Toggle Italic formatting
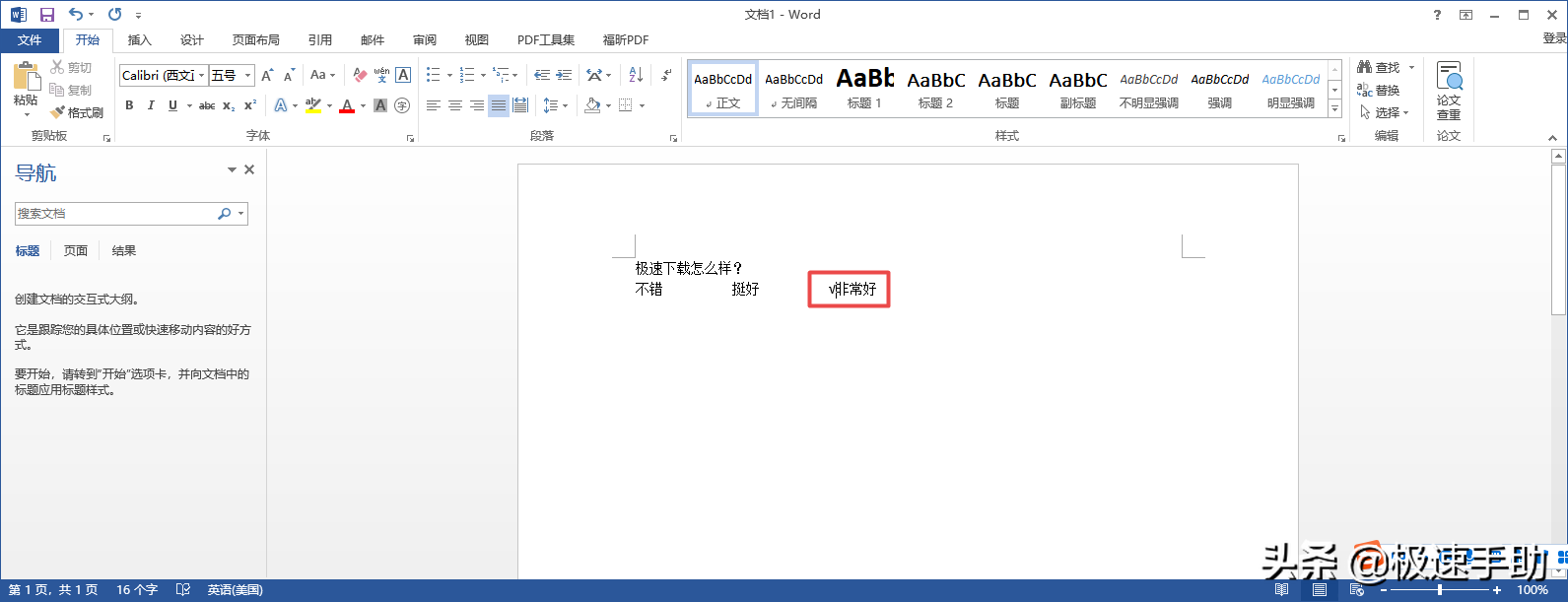The width and height of the screenshot is (1568, 602). [151, 105]
